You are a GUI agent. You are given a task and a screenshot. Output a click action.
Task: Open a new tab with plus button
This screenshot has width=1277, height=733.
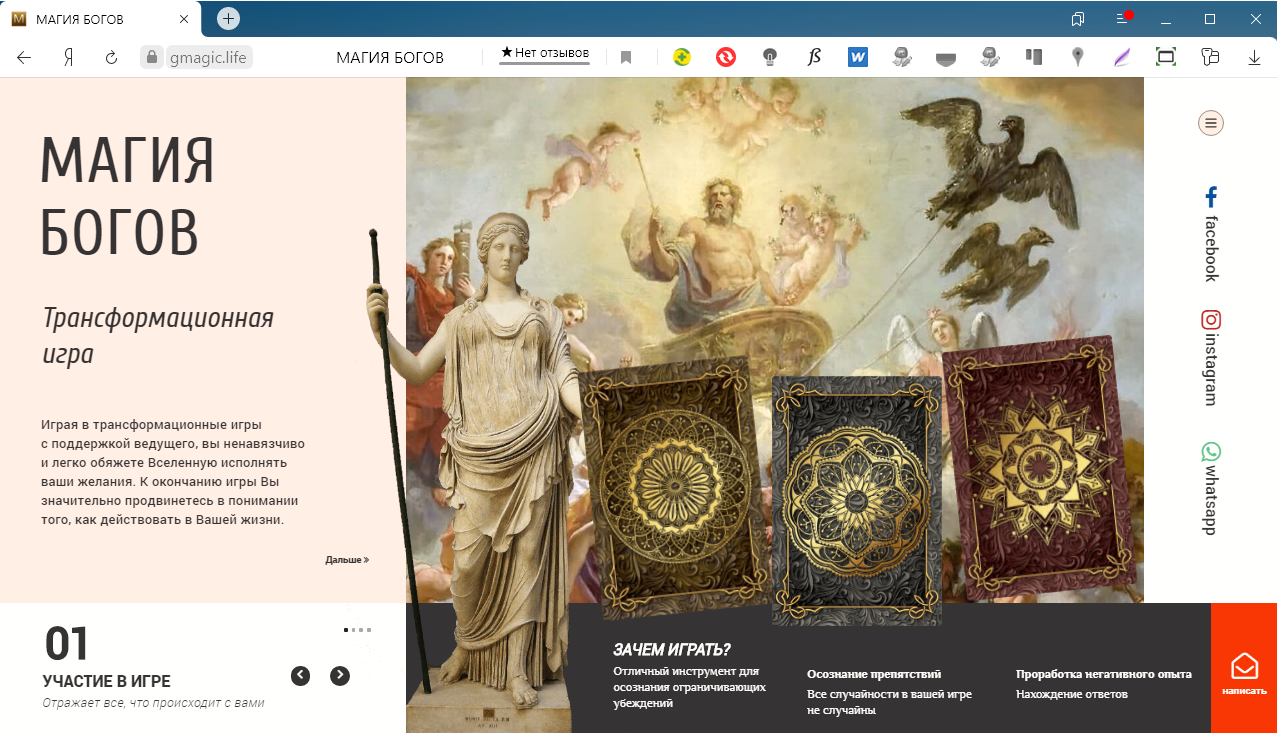click(228, 18)
